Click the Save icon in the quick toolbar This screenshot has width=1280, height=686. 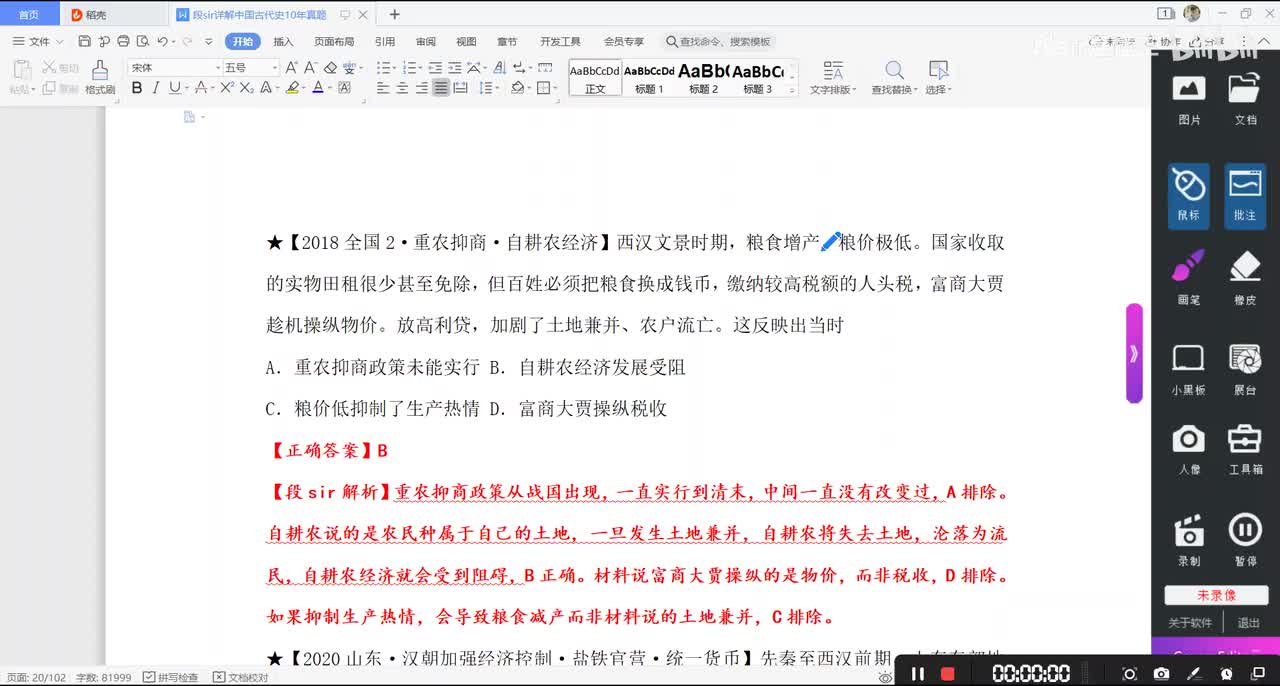pyautogui.click(x=85, y=41)
